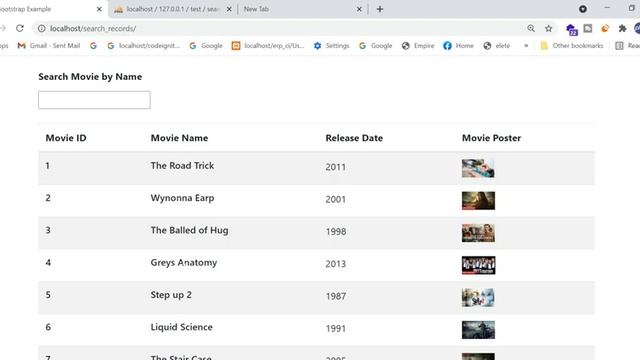Click the Greys Anatomy poster thumbnail
The width and height of the screenshot is (640, 360).
coord(478,265)
